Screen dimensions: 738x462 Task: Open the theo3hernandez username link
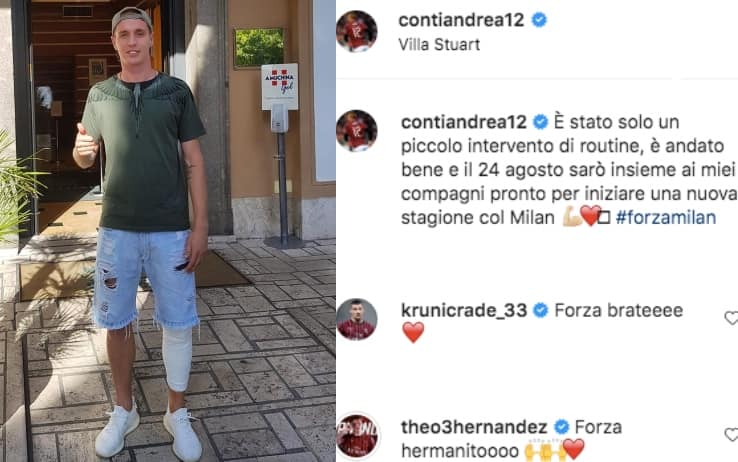tap(474, 427)
